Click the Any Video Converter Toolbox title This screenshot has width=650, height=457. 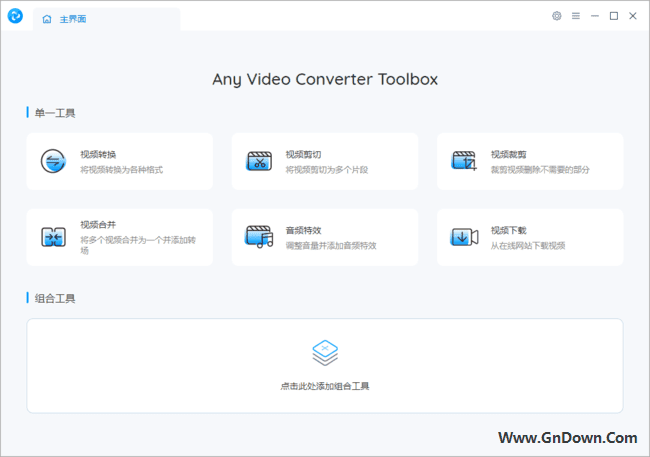[325, 79]
